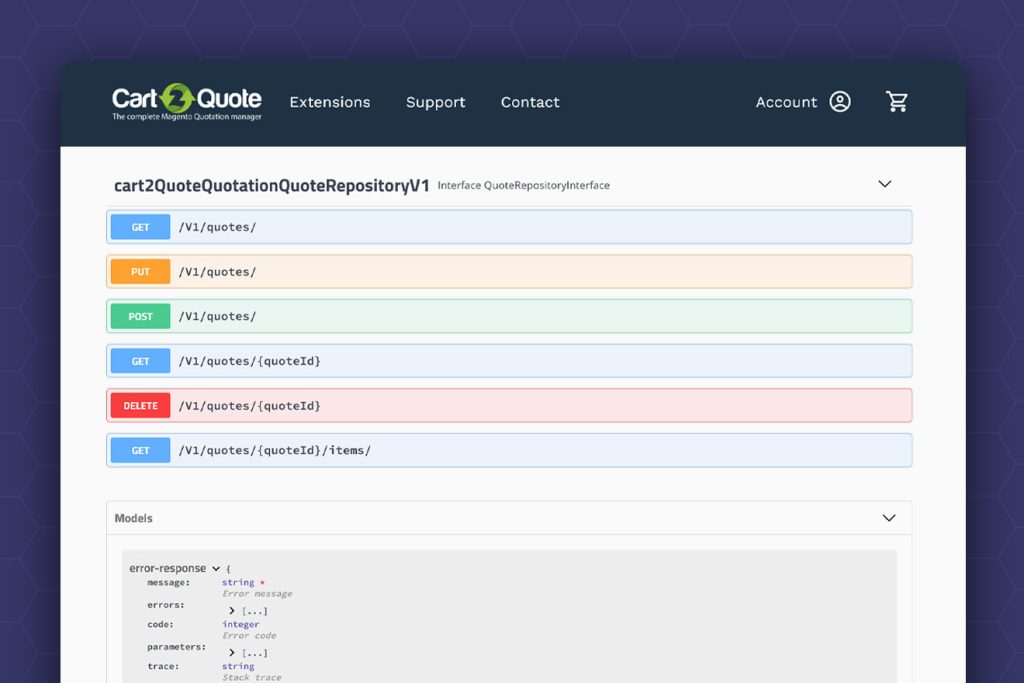The height and width of the screenshot is (683, 1024).
Task: Open the Extensions menu
Action: tap(329, 102)
